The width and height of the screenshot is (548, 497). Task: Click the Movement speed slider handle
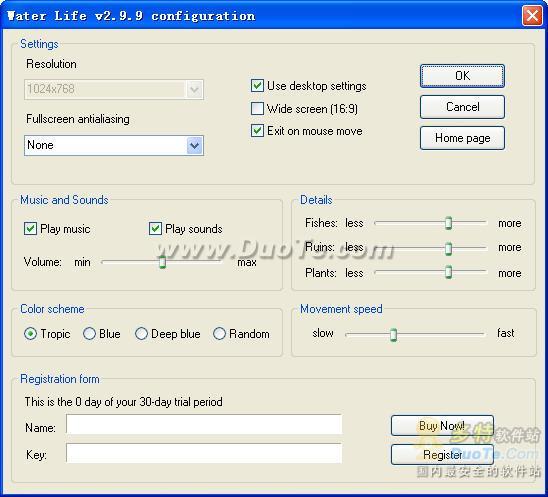[394, 335]
